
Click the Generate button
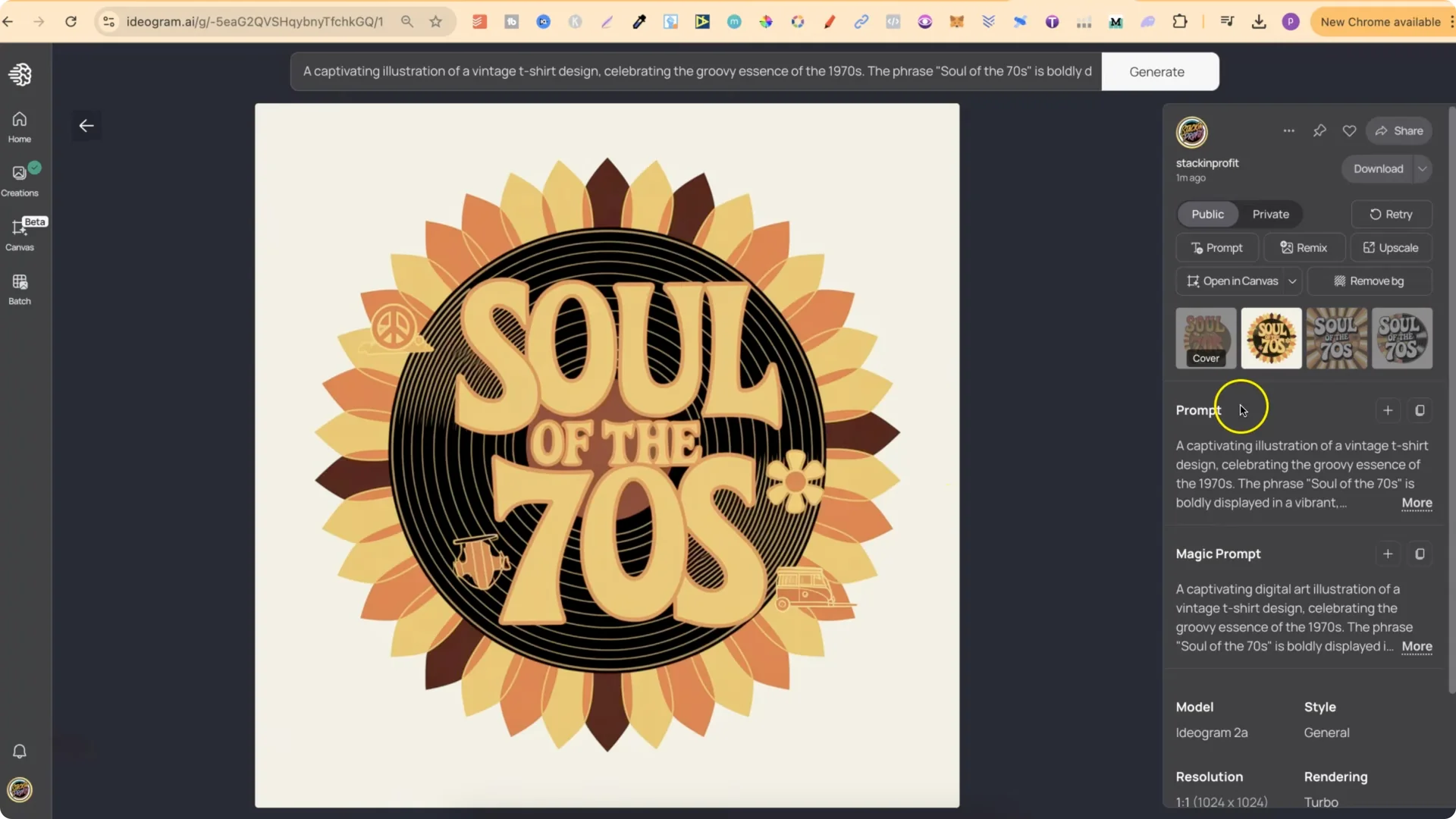click(1156, 71)
